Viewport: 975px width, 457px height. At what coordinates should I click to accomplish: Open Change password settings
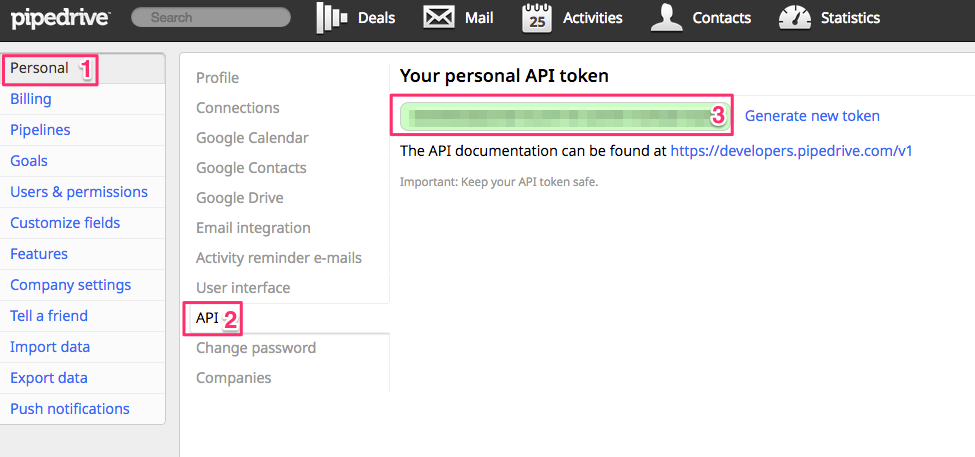pyautogui.click(x=256, y=348)
